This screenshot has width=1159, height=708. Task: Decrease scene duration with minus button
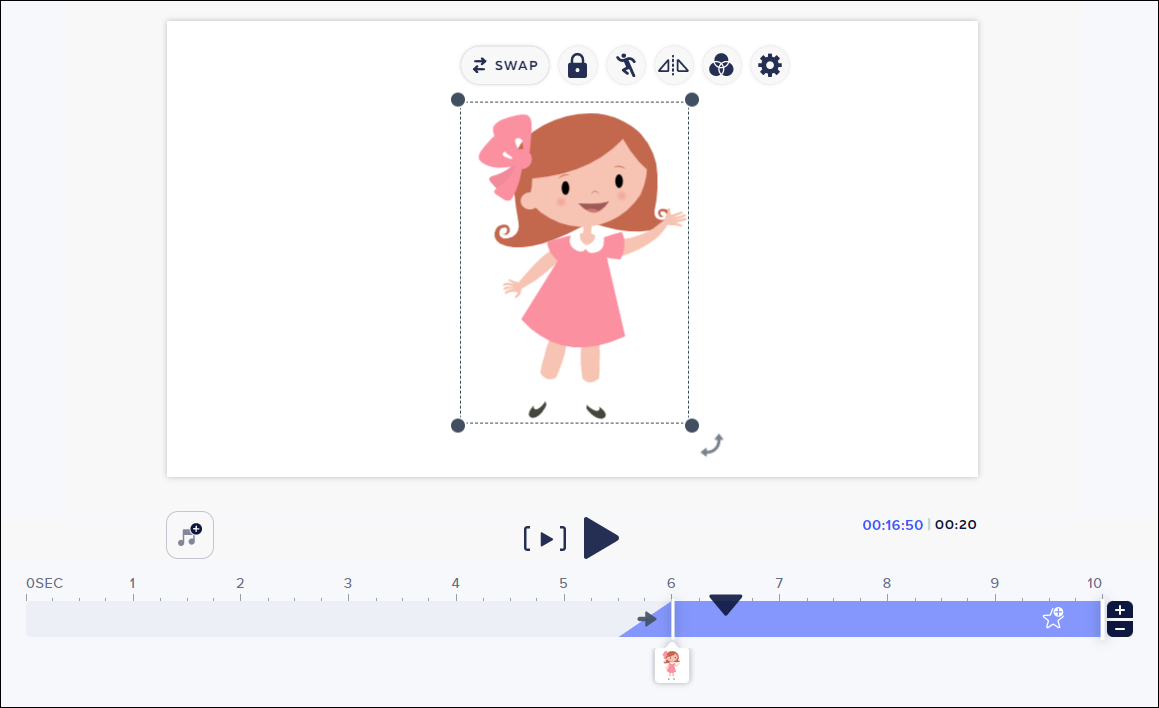1120,629
